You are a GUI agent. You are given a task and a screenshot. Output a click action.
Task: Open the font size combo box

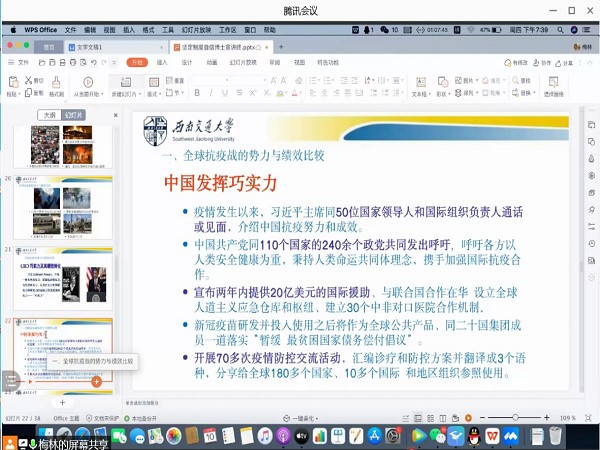tap(249, 80)
